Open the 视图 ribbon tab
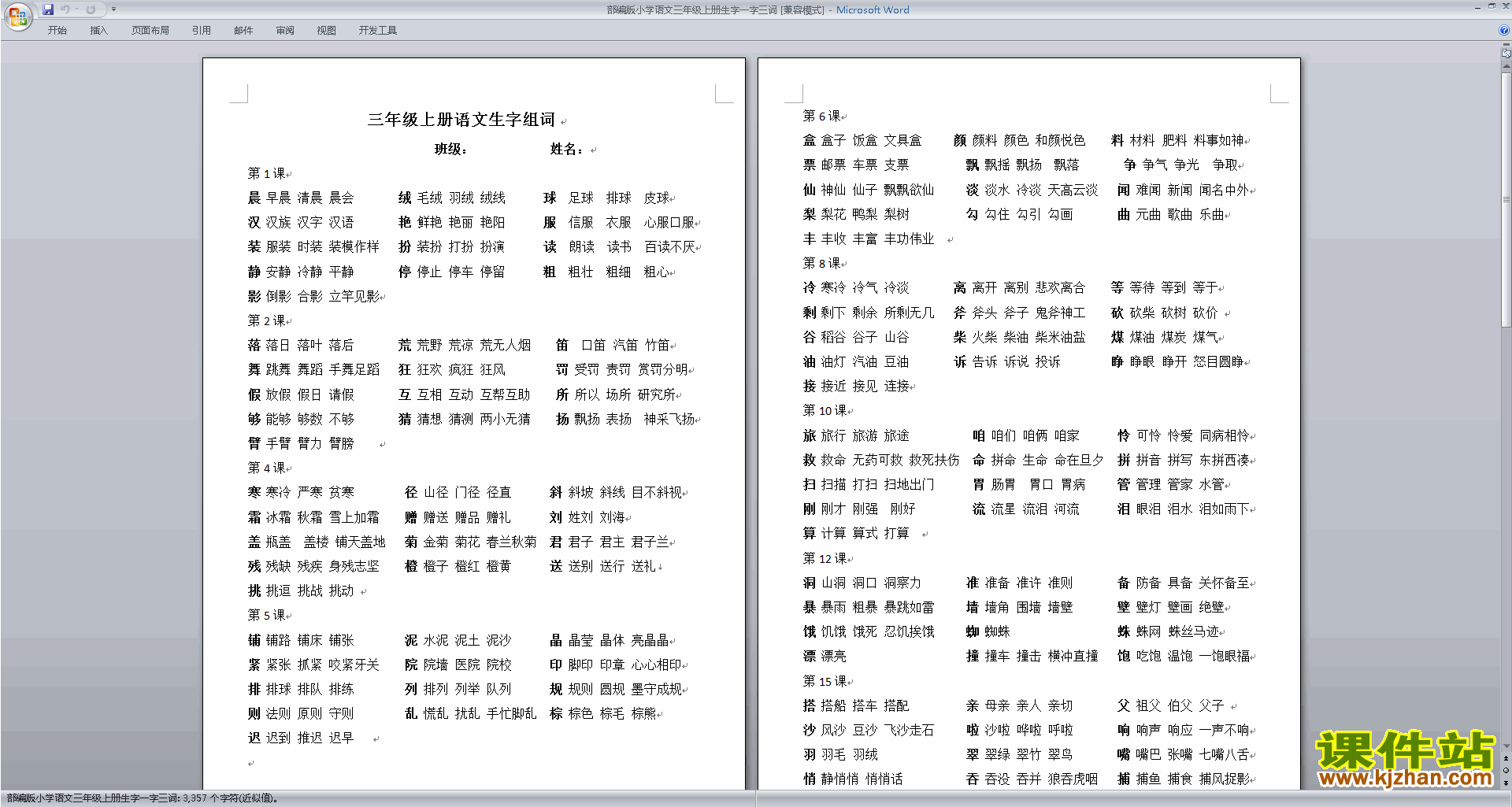 [x=327, y=31]
